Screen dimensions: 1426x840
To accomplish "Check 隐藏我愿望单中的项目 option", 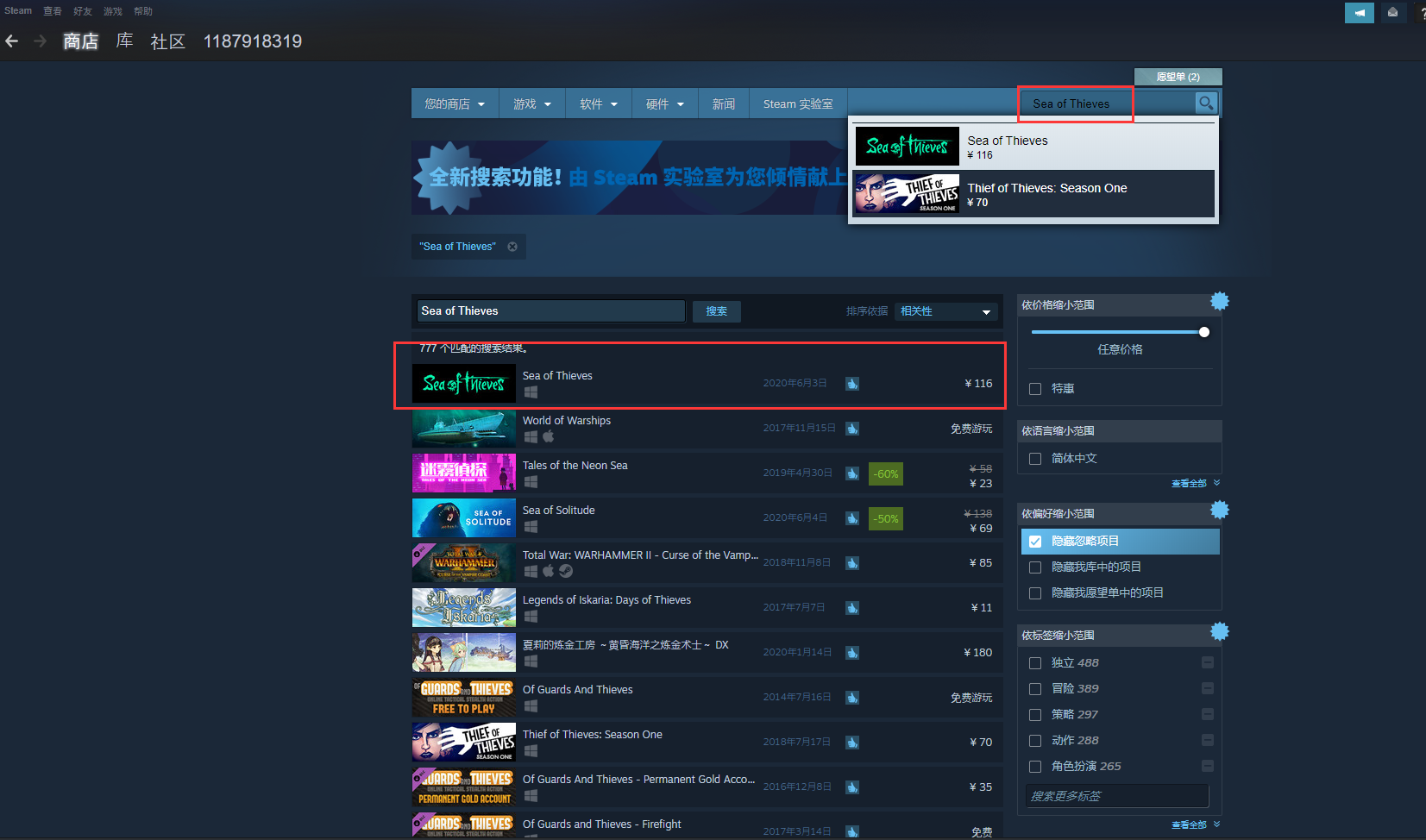I will [x=1035, y=593].
